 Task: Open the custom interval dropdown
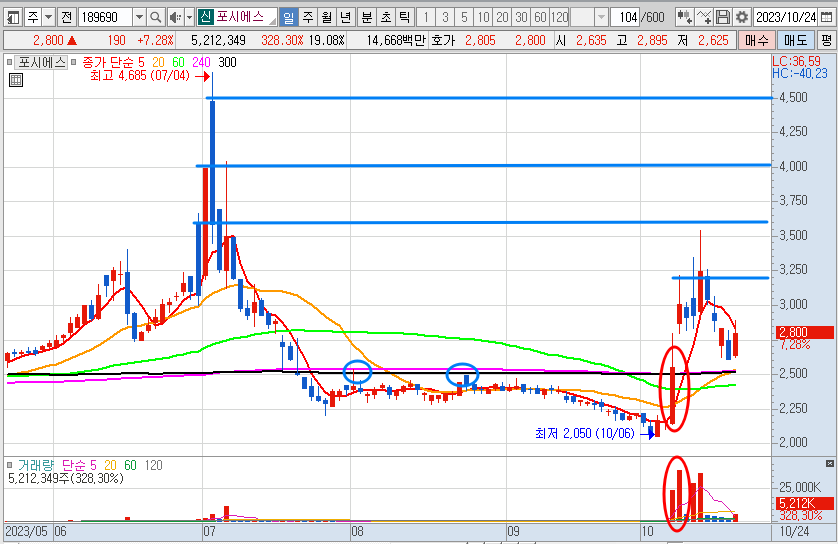click(601, 17)
